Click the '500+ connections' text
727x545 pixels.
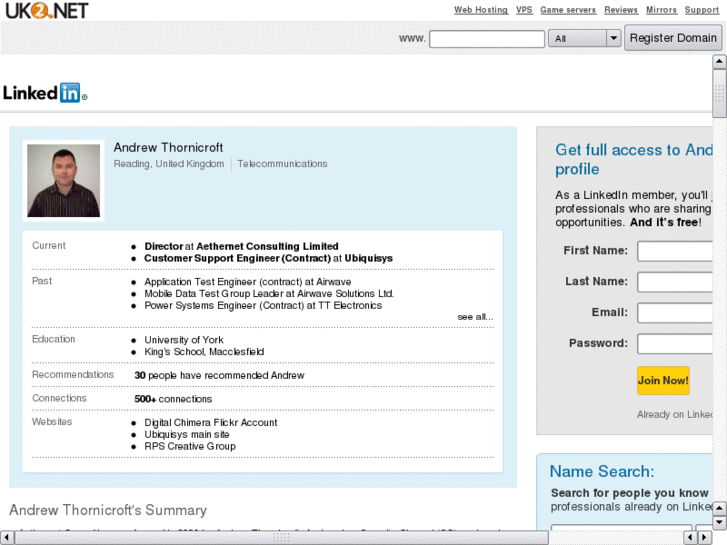pos(173,399)
